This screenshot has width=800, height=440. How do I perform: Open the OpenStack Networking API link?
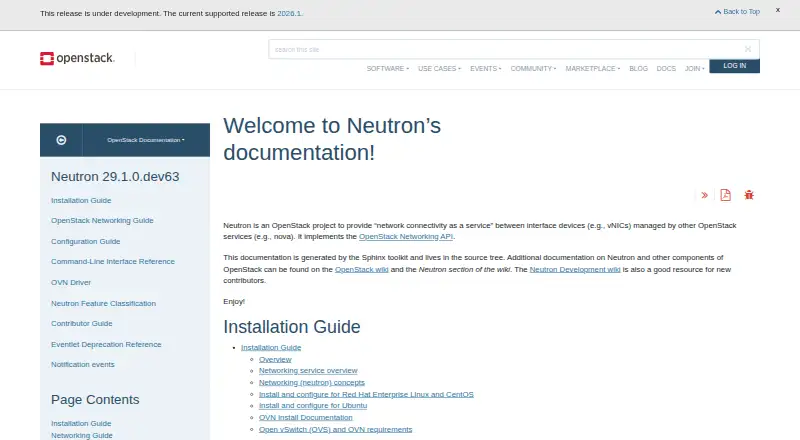click(406, 237)
